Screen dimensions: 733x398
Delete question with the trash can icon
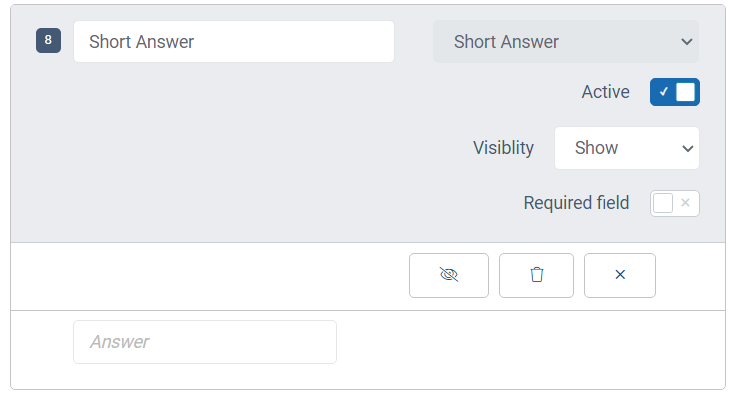pyautogui.click(x=536, y=275)
